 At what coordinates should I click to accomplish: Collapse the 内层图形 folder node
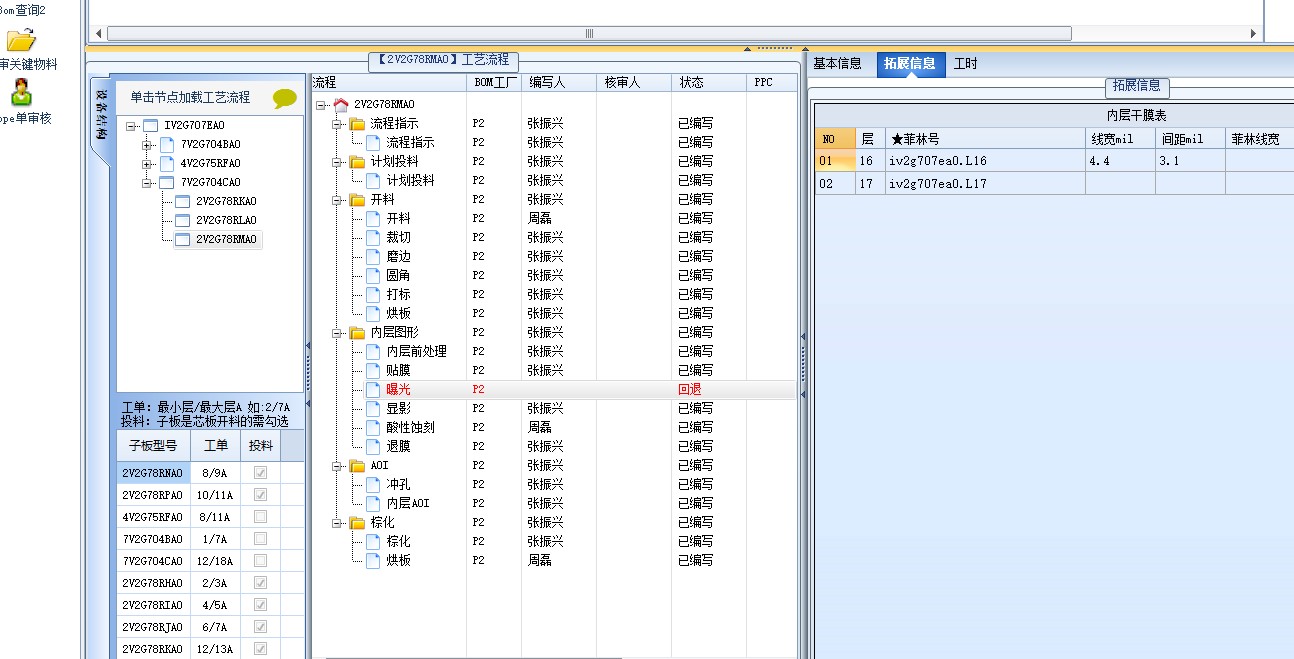pos(337,333)
